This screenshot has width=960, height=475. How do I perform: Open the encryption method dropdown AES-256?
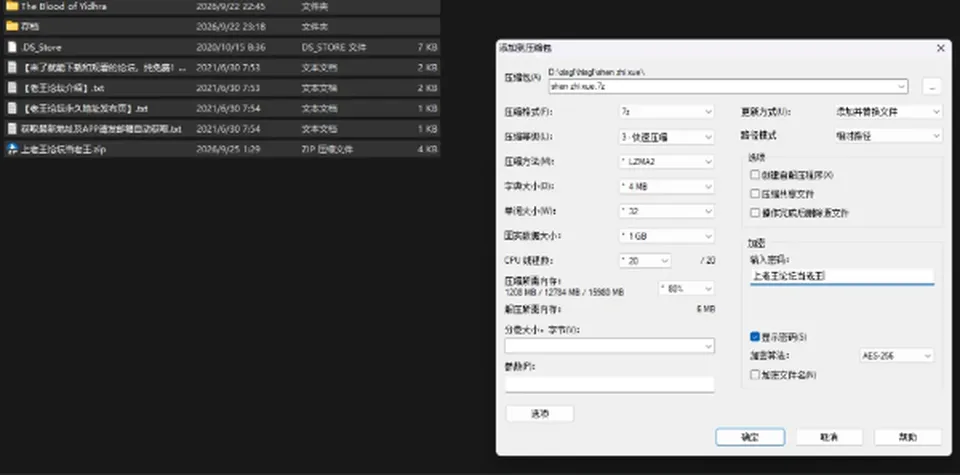coord(897,356)
